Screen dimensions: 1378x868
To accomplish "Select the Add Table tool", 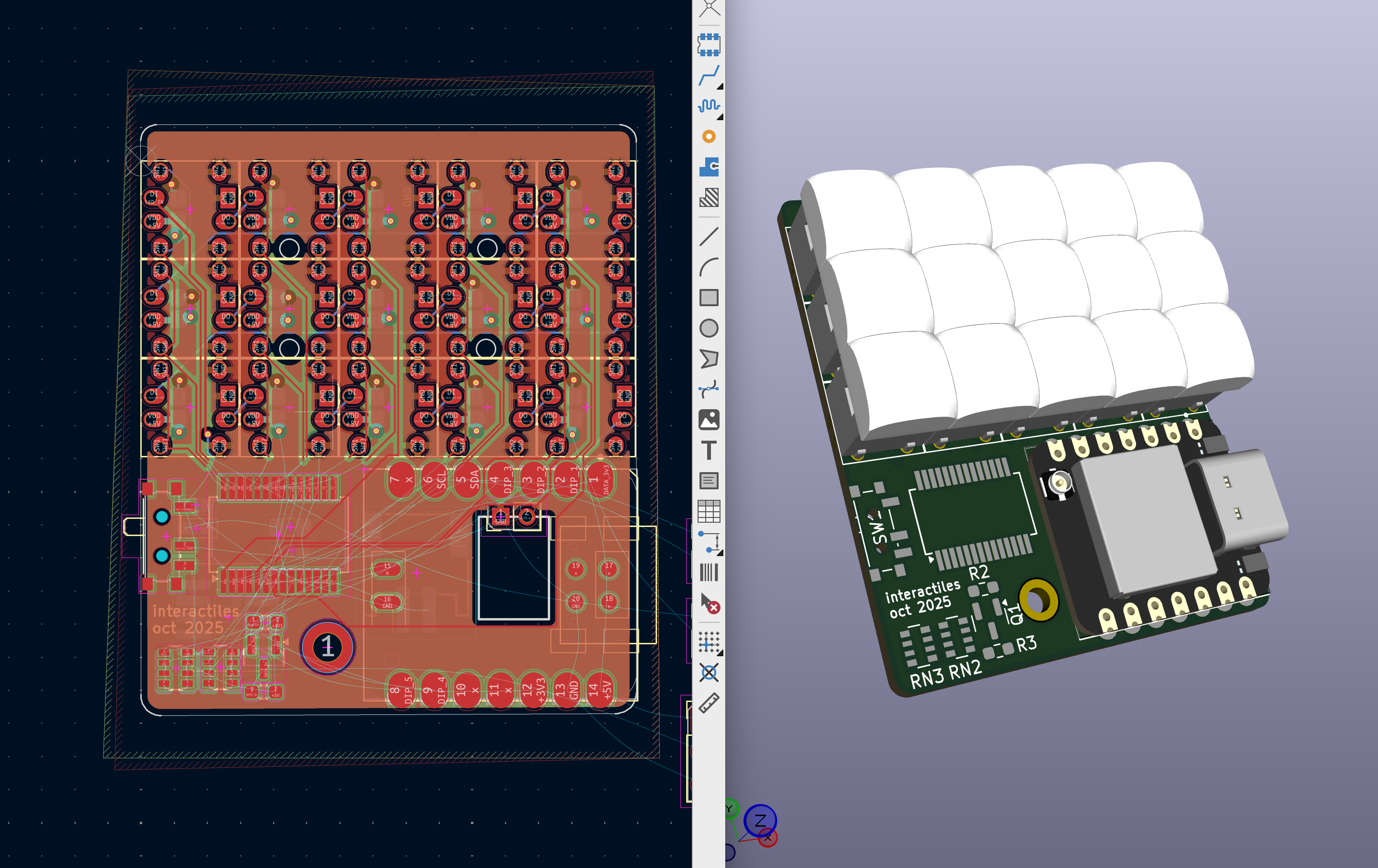I will coord(709,512).
